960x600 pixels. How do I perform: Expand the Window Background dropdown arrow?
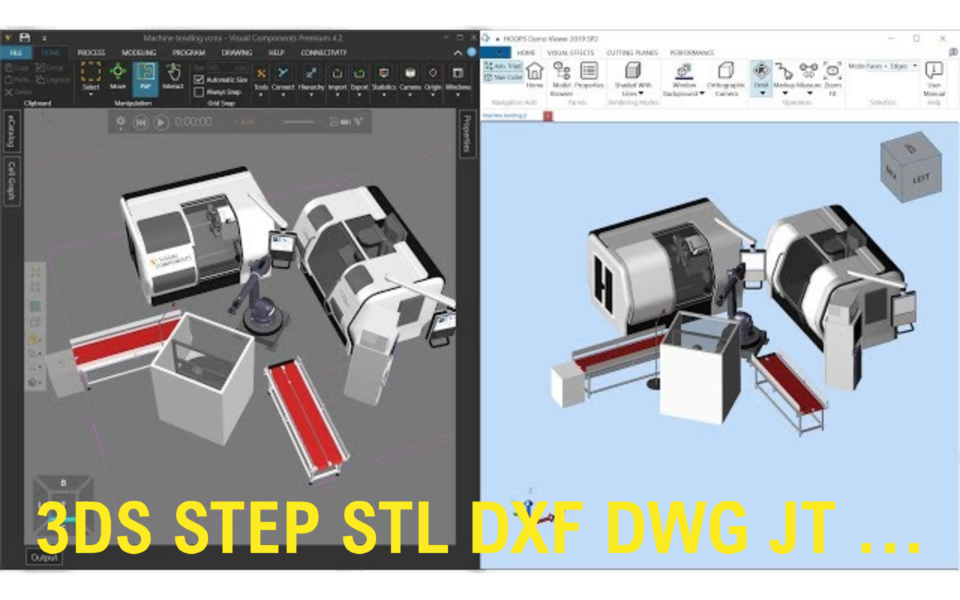tap(702, 94)
